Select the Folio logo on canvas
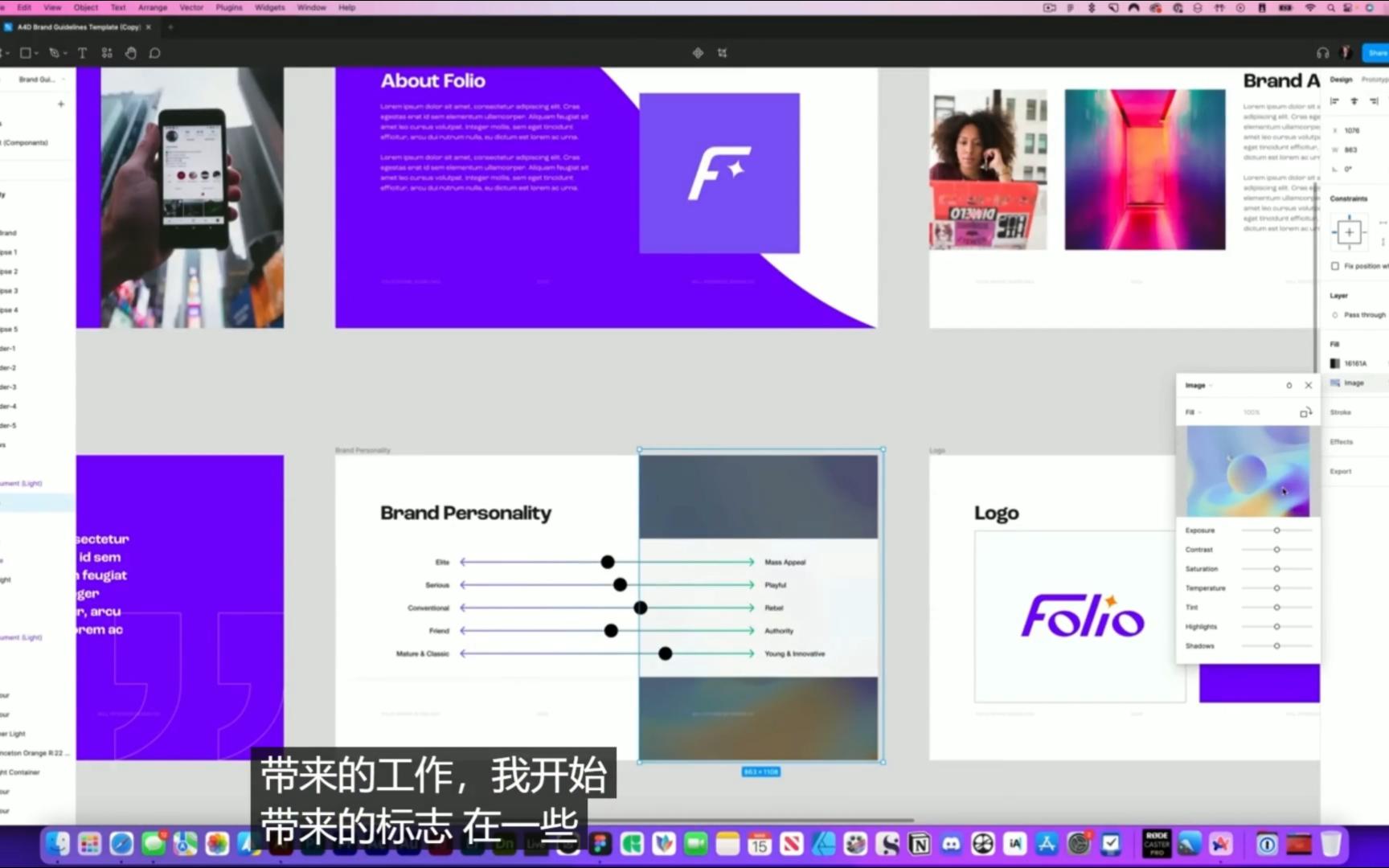This screenshot has width=1389, height=868. coord(1082,616)
